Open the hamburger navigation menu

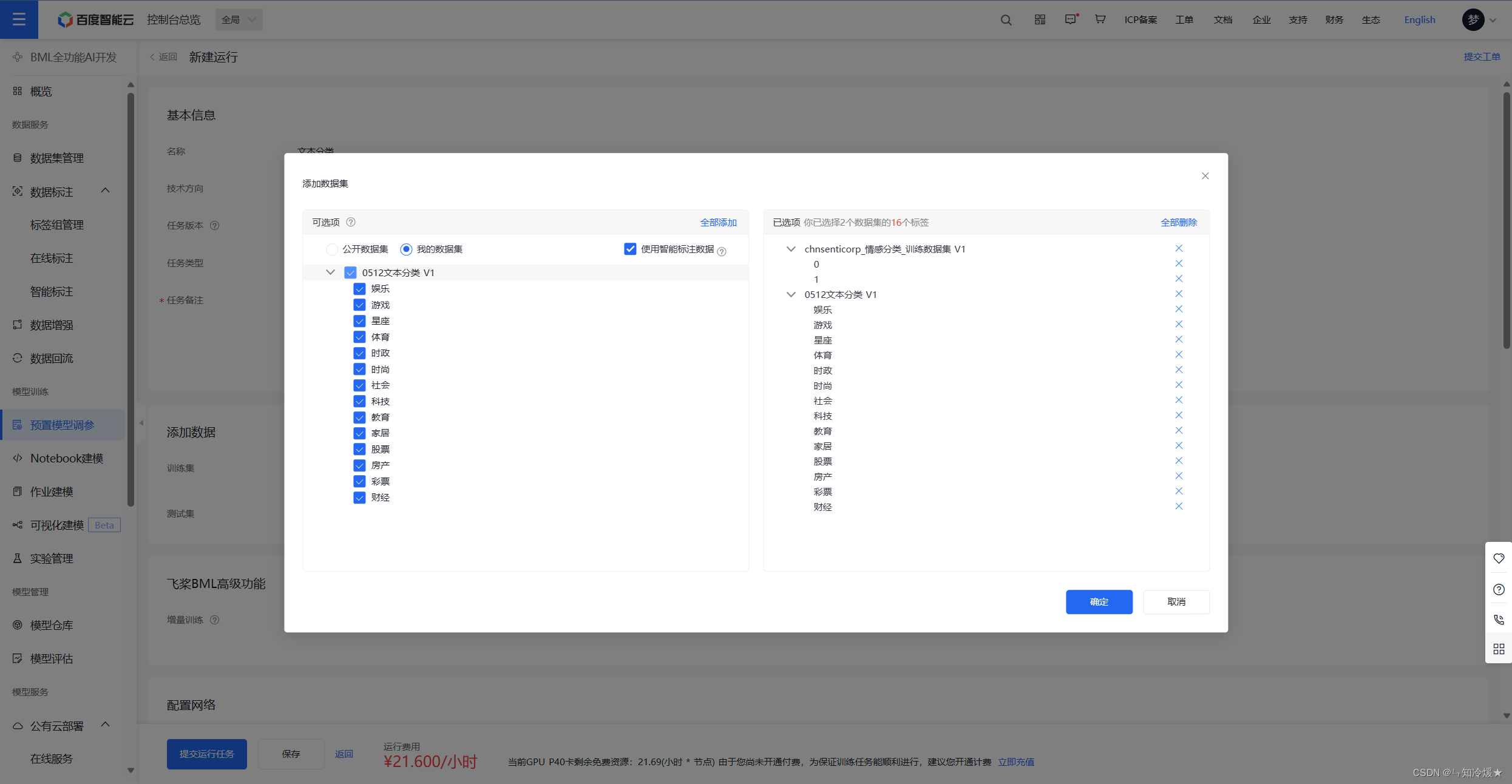19,19
